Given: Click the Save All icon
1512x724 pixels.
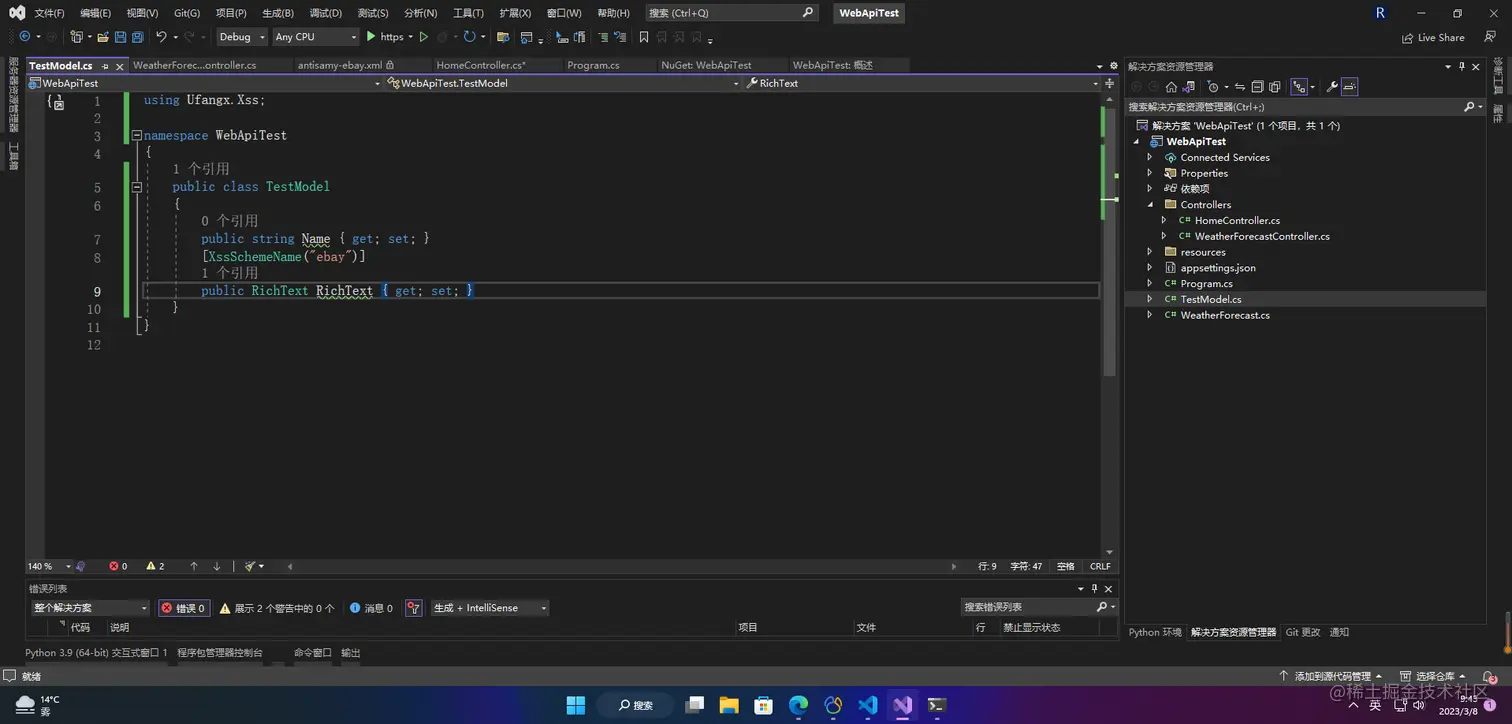Looking at the screenshot, I should [x=137, y=37].
